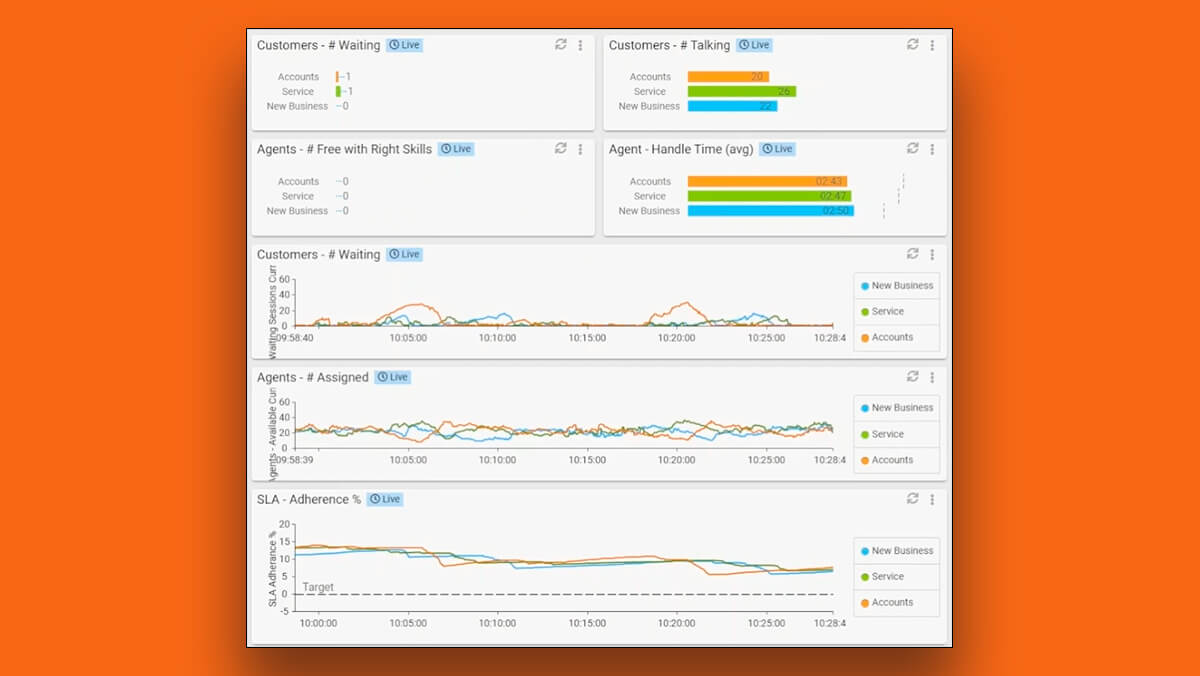This screenshot has width=1200, height=676.
Task: Refresh the Agents - # Assigned chart
Action: click(x=913, y=376)
